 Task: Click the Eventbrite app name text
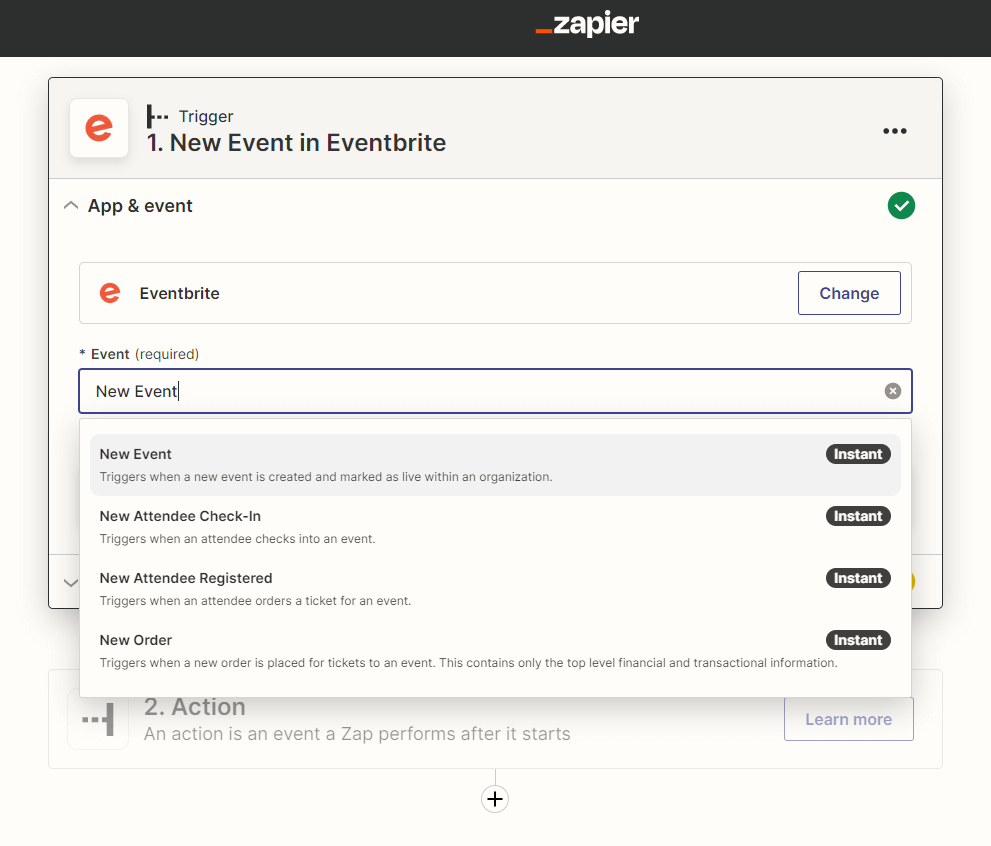(x=179, y=293)
